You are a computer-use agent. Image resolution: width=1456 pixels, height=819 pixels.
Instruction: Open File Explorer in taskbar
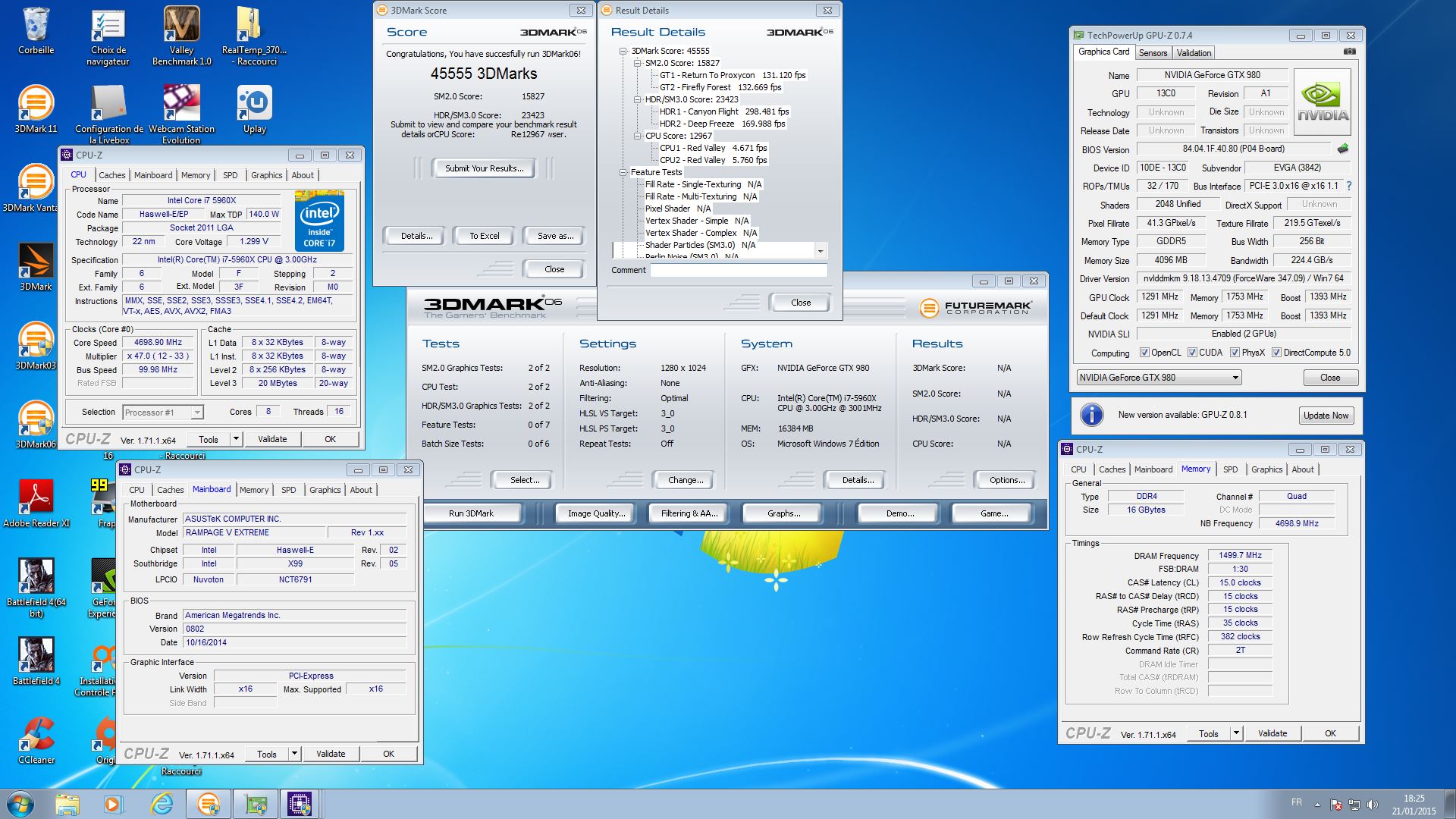(x=67, y=804)
